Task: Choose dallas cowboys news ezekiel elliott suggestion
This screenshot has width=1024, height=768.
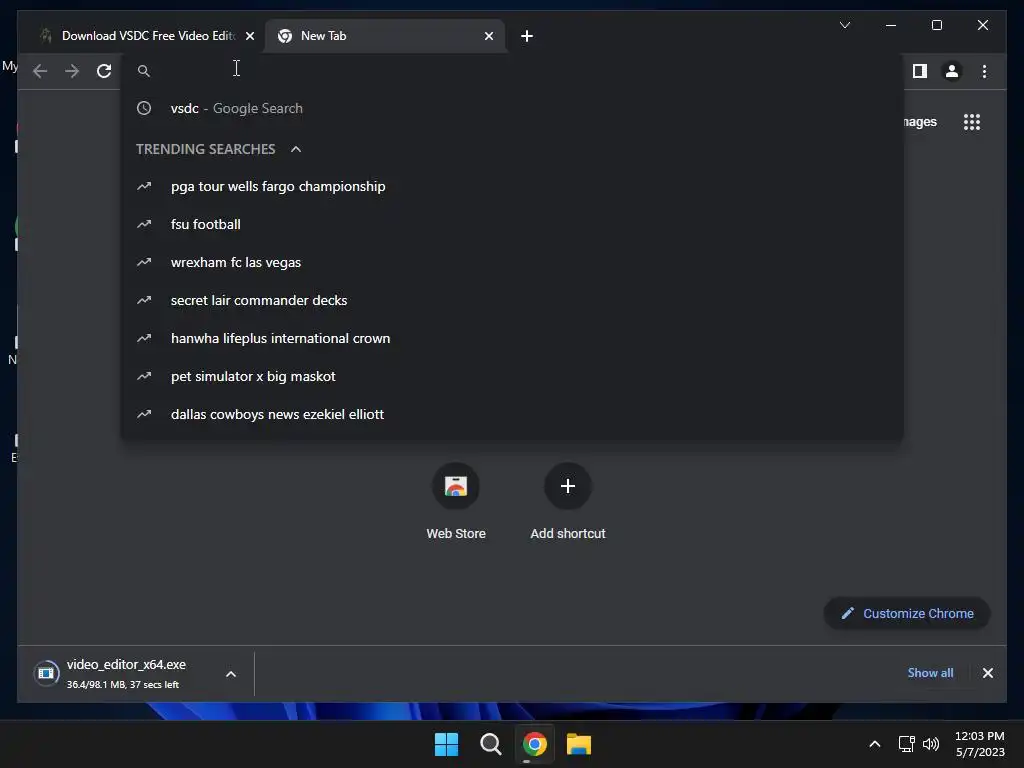Action: coord(512,414)
